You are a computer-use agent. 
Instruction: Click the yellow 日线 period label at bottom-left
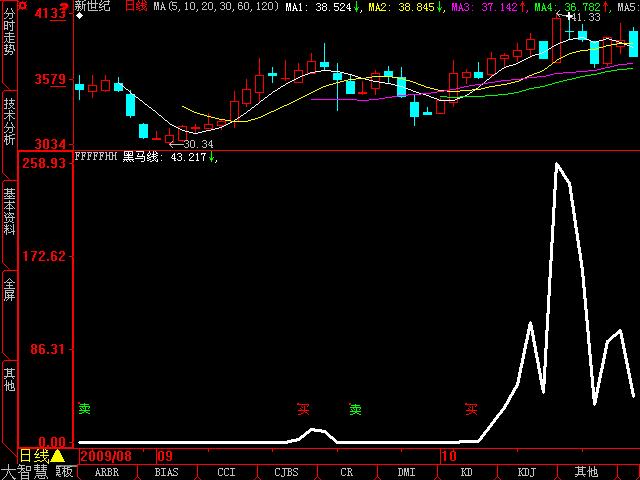tap(35, 456)
